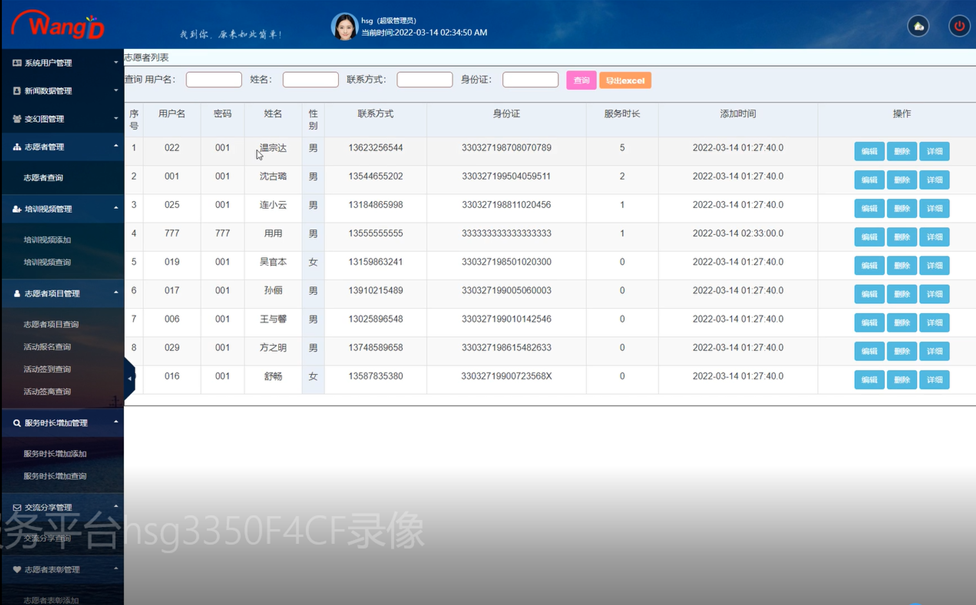
Task: Open the 活动签到查询 submenu item
Action: 47,370
